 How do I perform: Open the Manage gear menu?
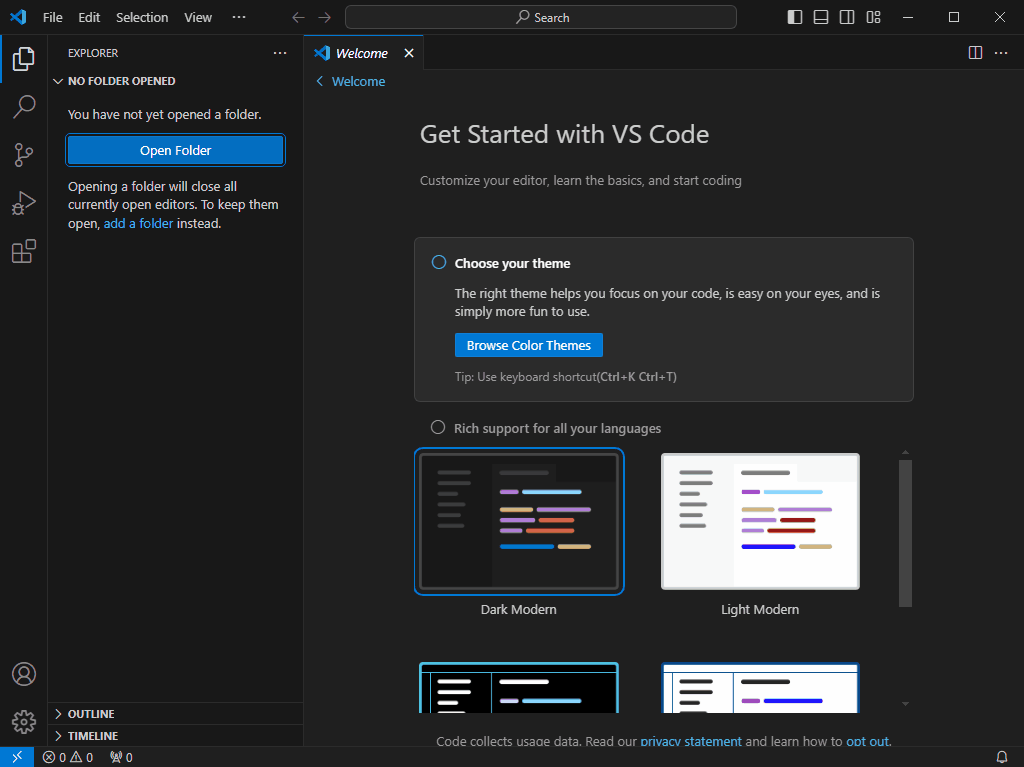(24, 722)
